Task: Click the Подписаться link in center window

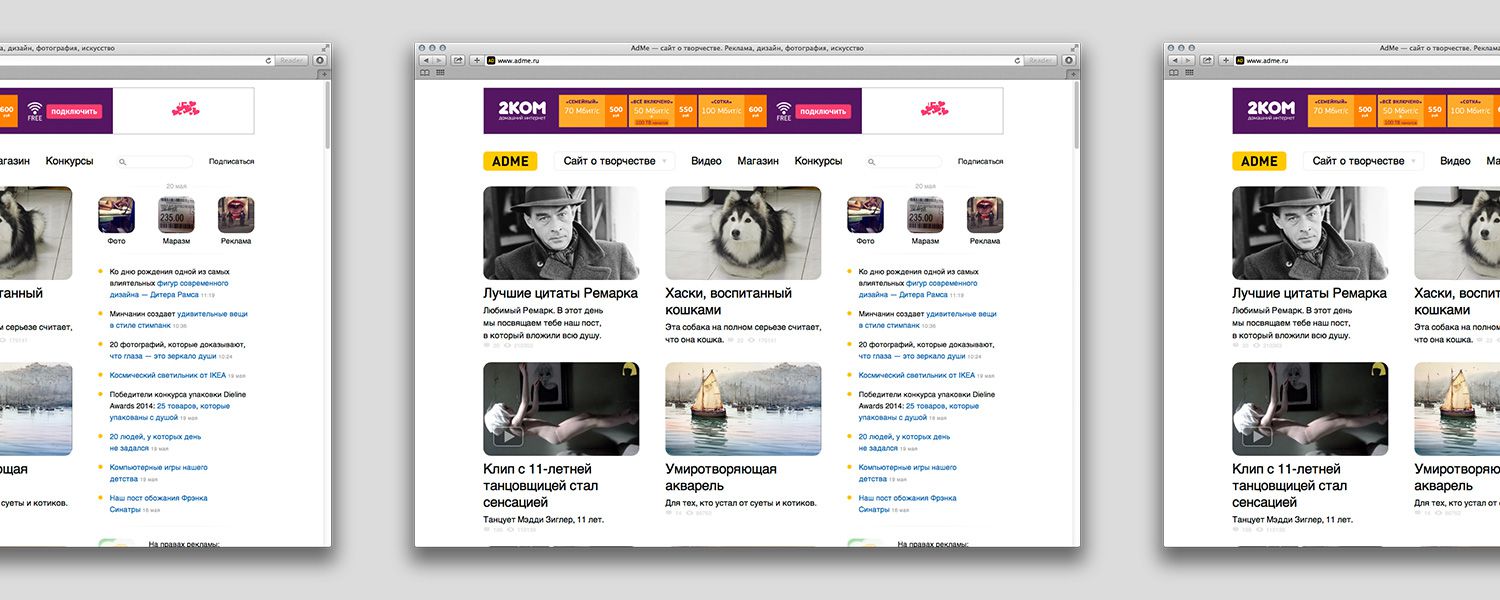Action: (x=980, y=161)
